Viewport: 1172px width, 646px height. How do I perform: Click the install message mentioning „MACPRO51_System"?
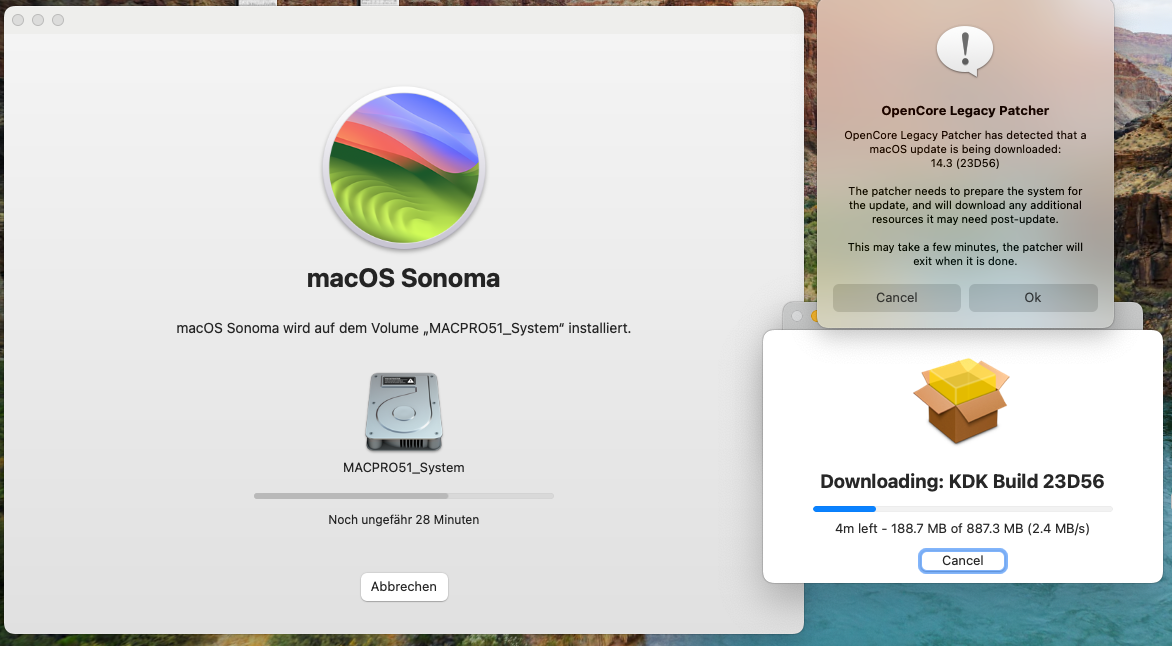pyautogui.click(x=404, y=328)
